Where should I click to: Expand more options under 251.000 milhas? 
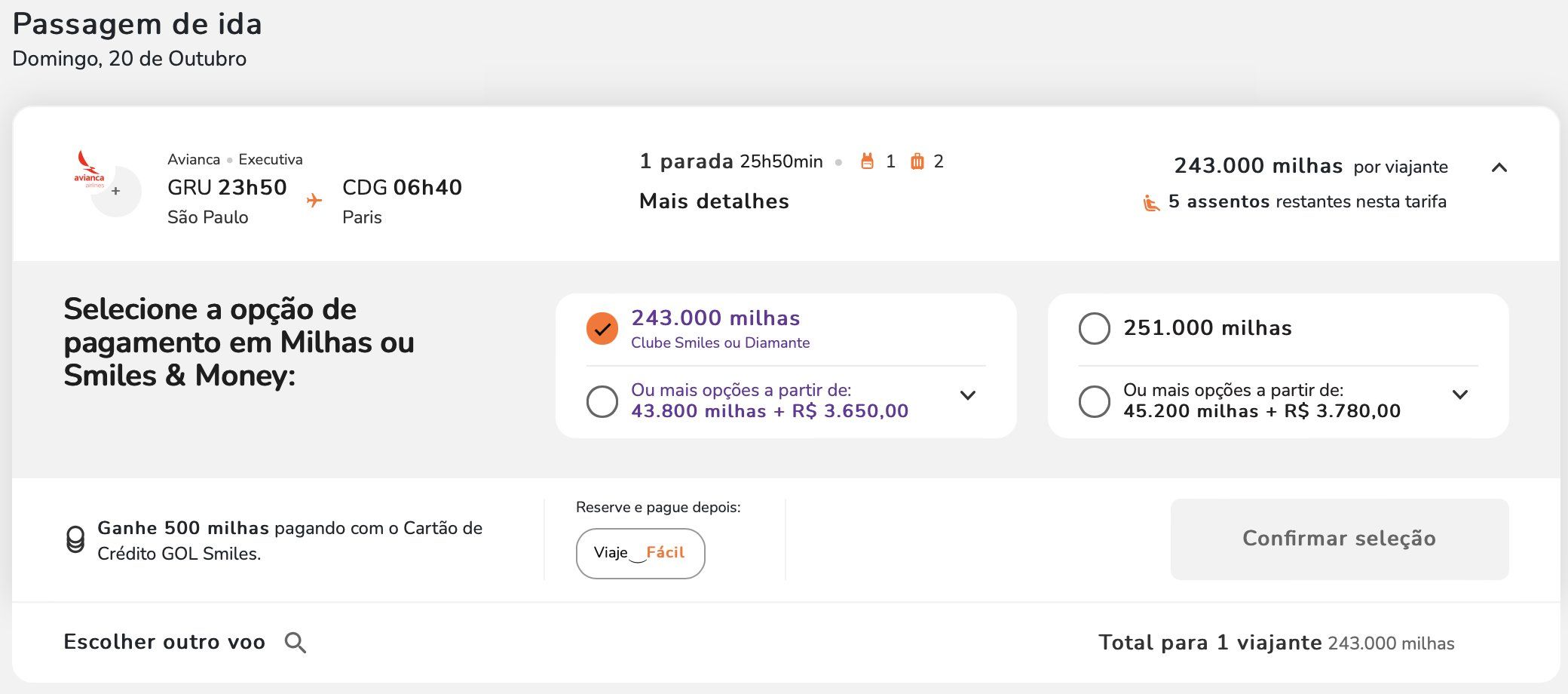tap(1460, 395)
